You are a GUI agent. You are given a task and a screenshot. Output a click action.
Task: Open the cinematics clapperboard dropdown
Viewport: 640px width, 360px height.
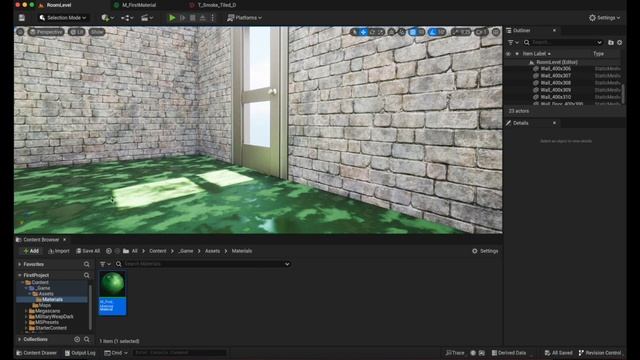(x=147, y=18)
